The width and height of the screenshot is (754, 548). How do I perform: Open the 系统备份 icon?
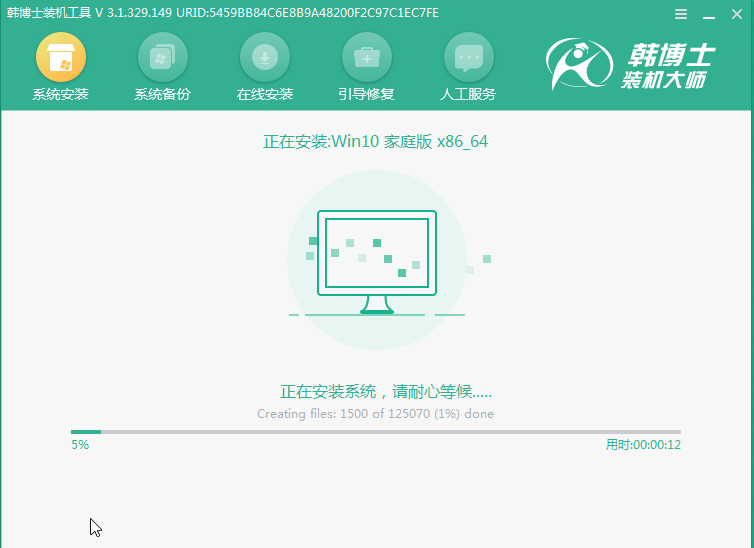click(x=162, y=58)
